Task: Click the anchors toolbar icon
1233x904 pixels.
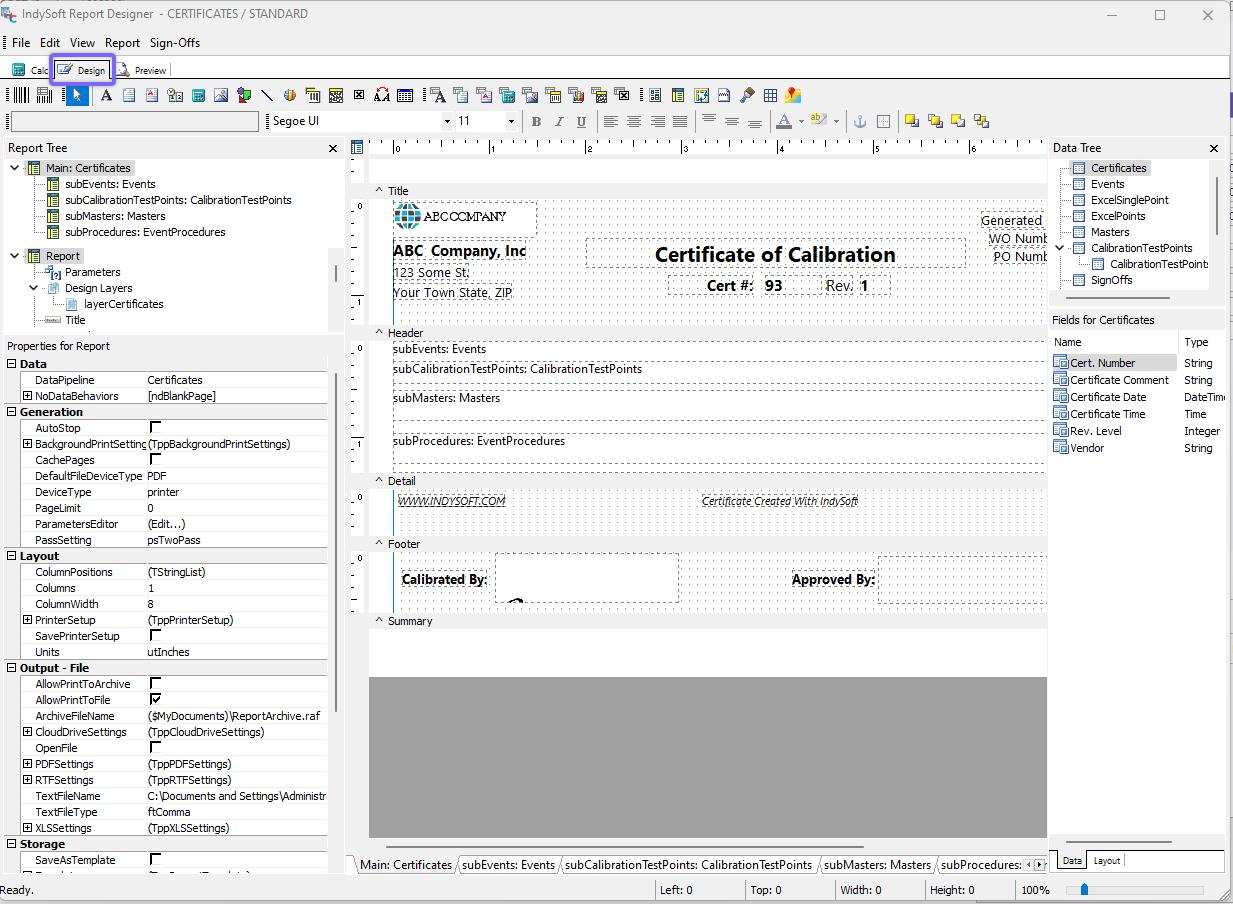Action: tap(859, 121)
